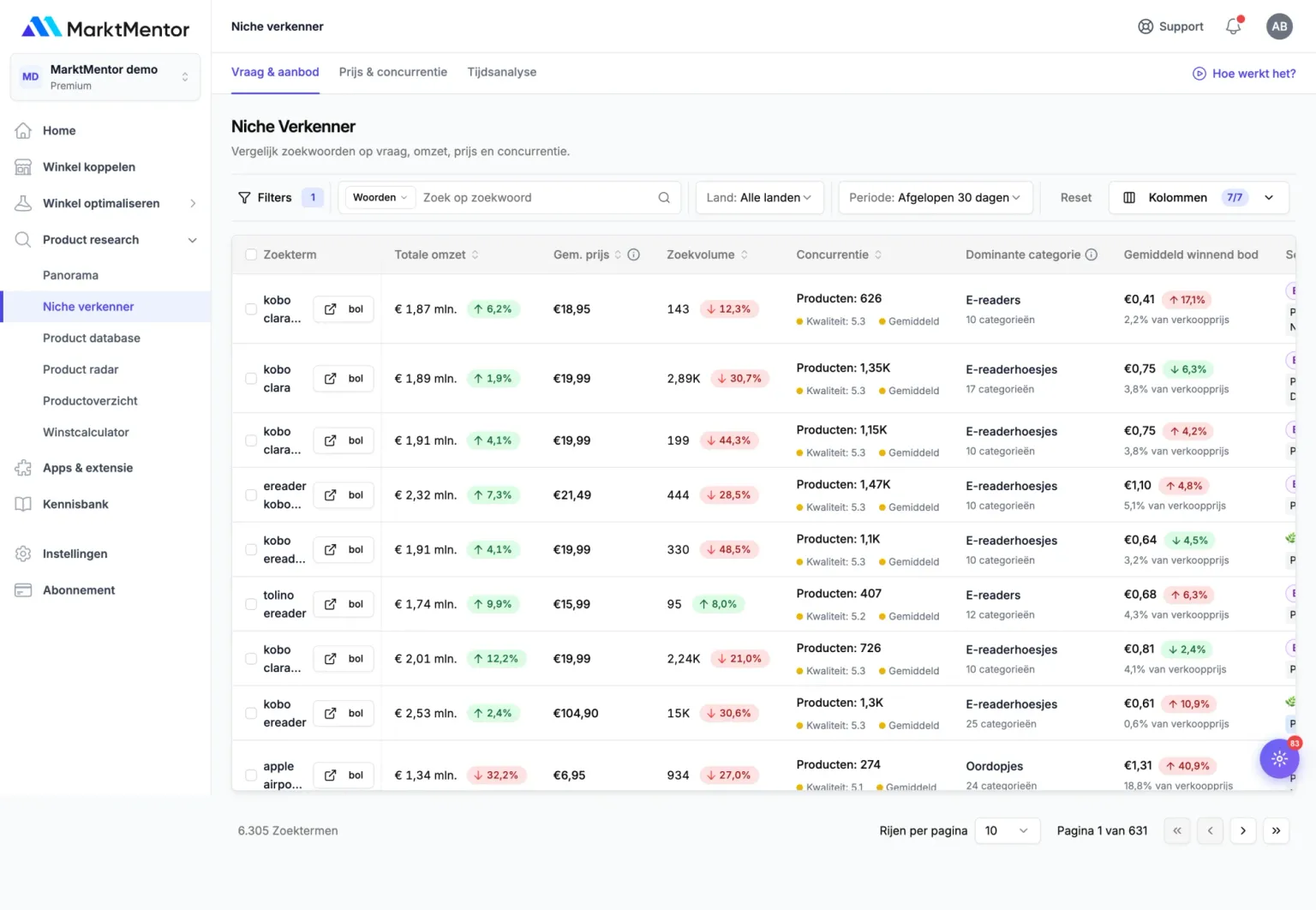1316x910 pixels.
Task: Open the rows per page dropdown
Action: coord(1008,830)
